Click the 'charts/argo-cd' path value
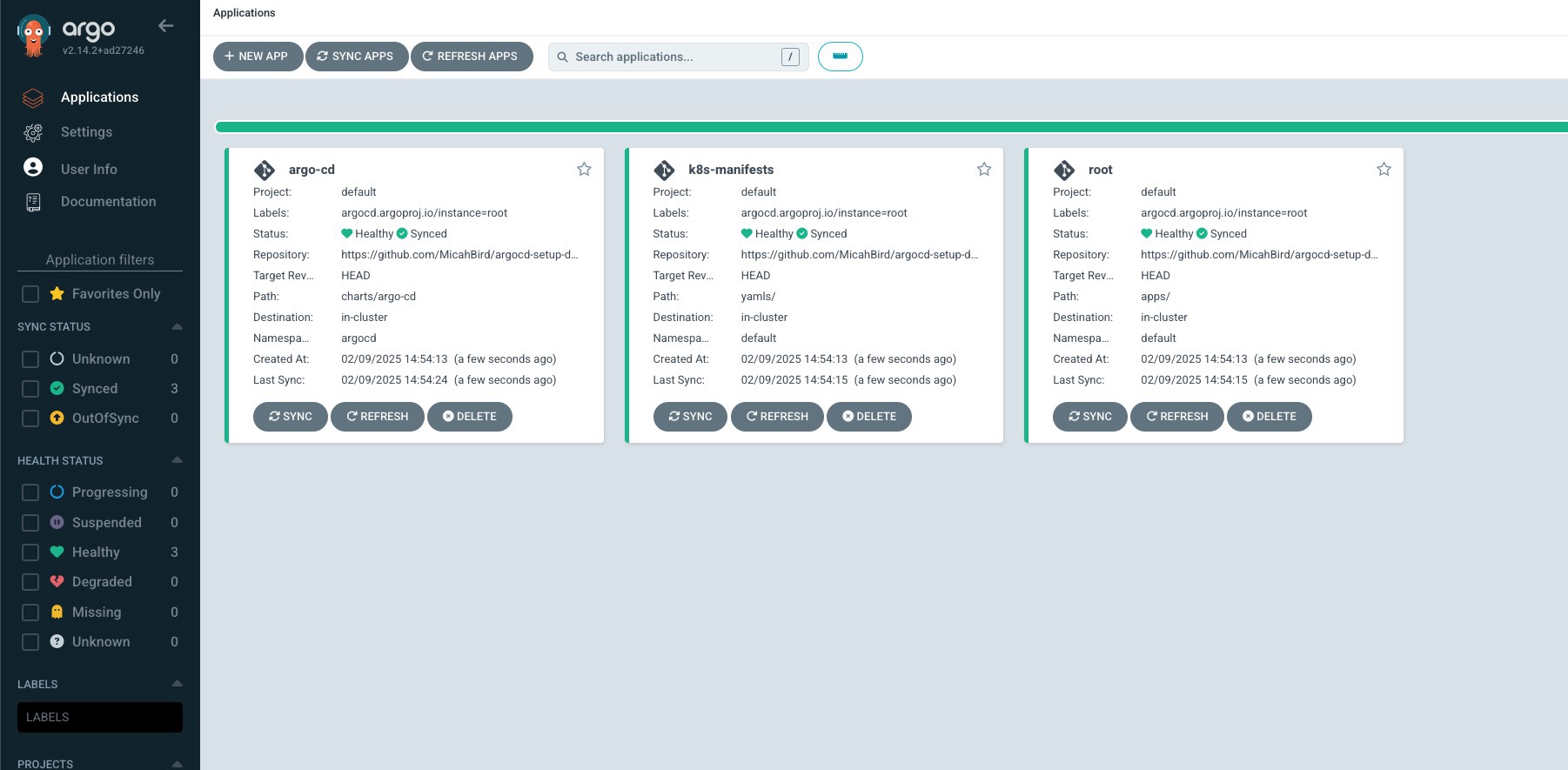1568x770 pixels. pyautogui.click(x=379, y=297)
